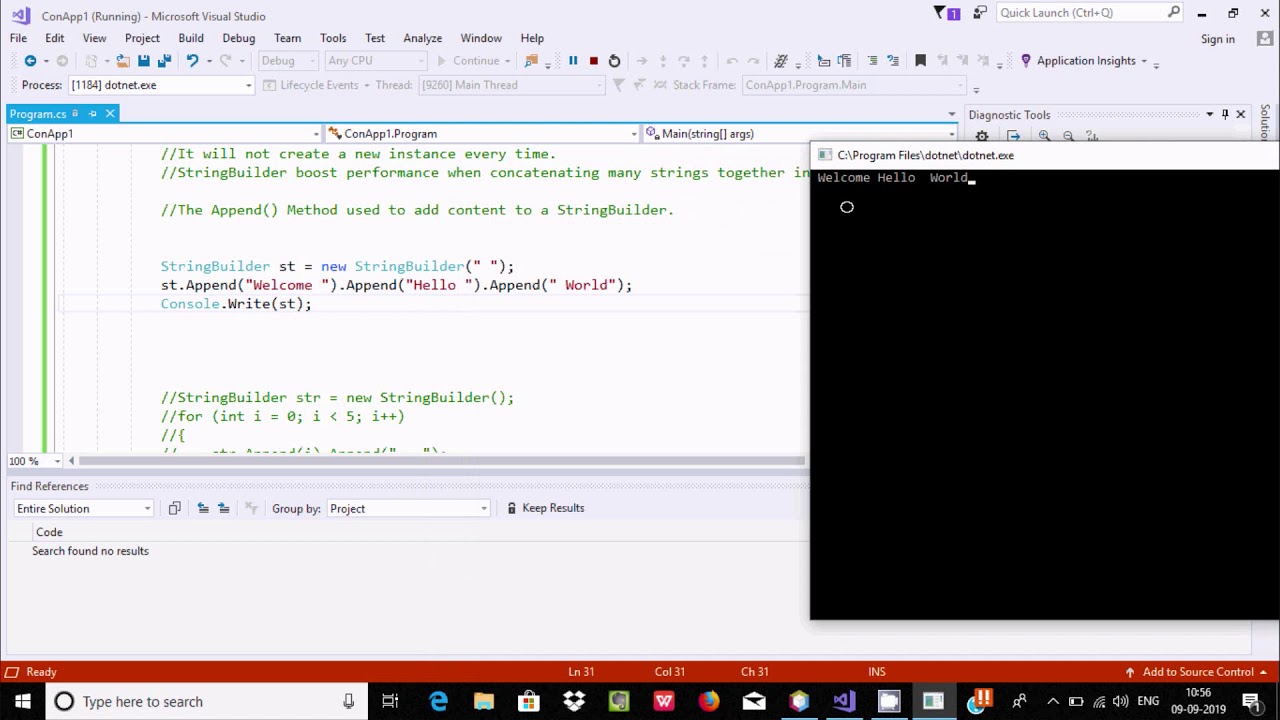Toggle pin on the Program.cs tab
The height and width of the screenshot is (720, 1280).
(x=92, y=114)
